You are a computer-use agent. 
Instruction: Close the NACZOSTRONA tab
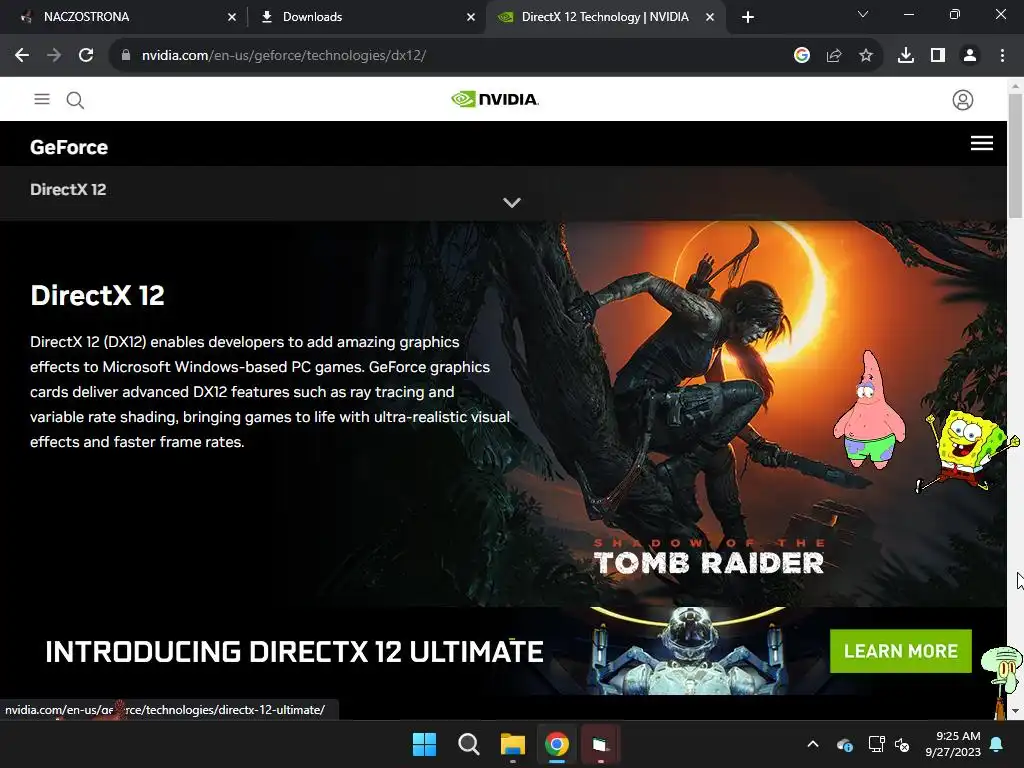tap(232, 17)
